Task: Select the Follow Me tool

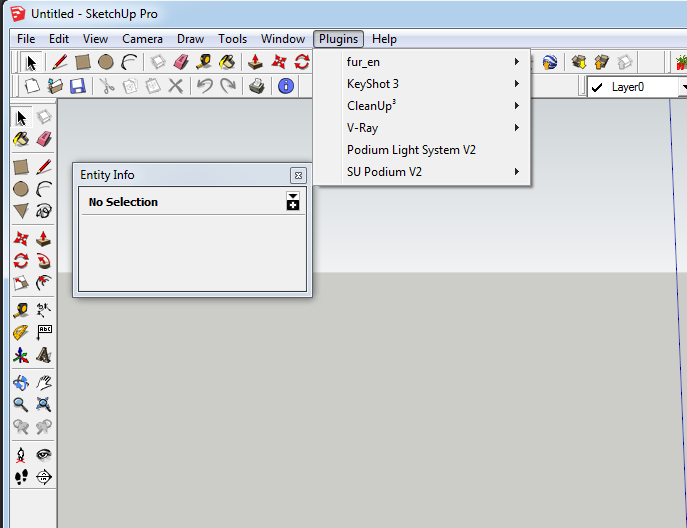Action: [44, 261]
